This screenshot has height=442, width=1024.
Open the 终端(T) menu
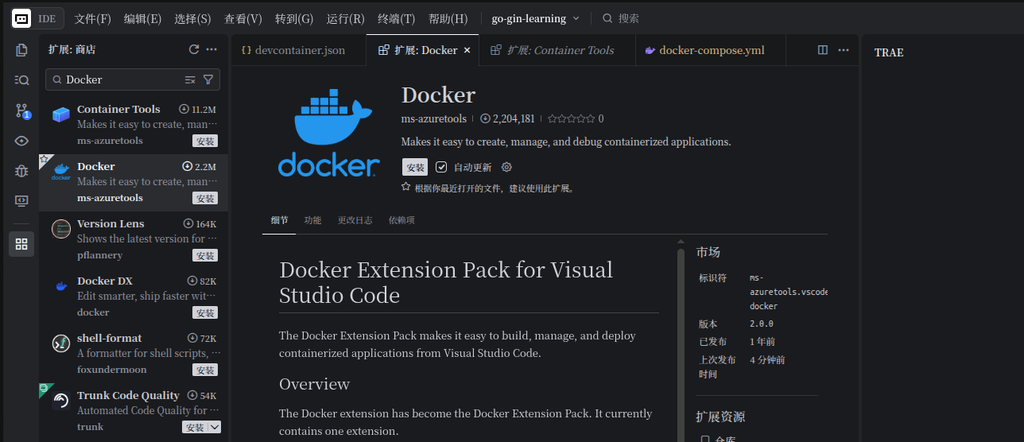point(396,18)
